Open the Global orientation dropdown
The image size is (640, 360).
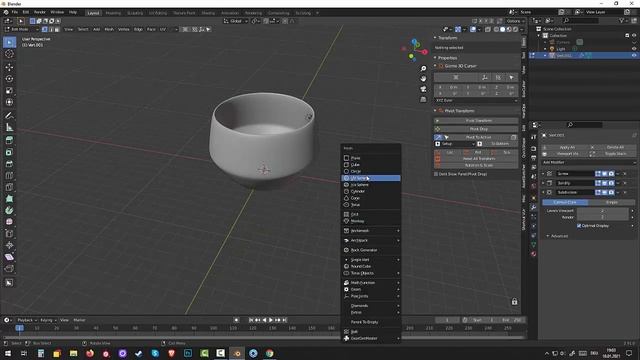(236, 21)
